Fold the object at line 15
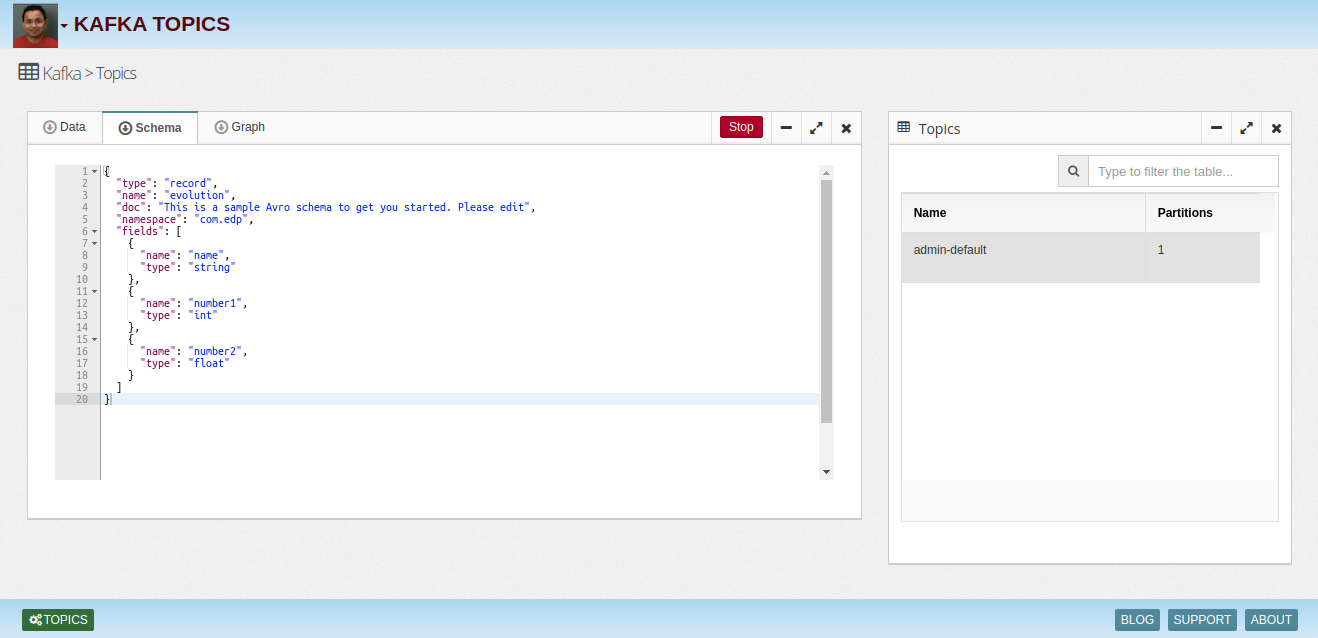 [x=94, y=339]
